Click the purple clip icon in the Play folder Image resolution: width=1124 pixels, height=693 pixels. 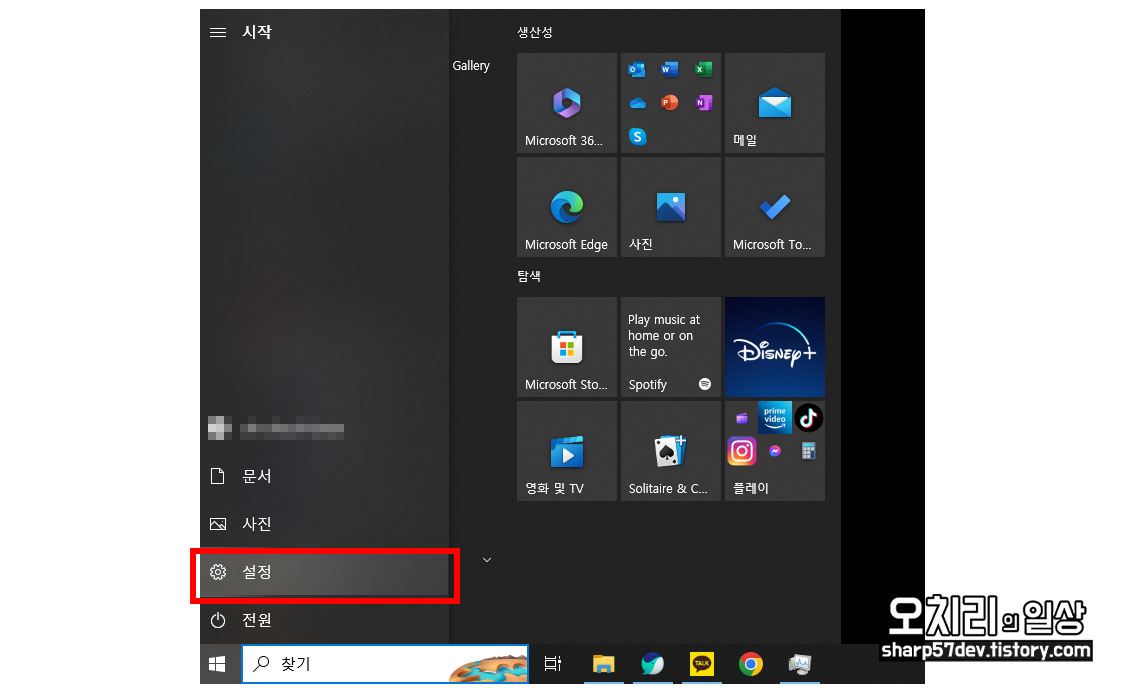point(742,418)
